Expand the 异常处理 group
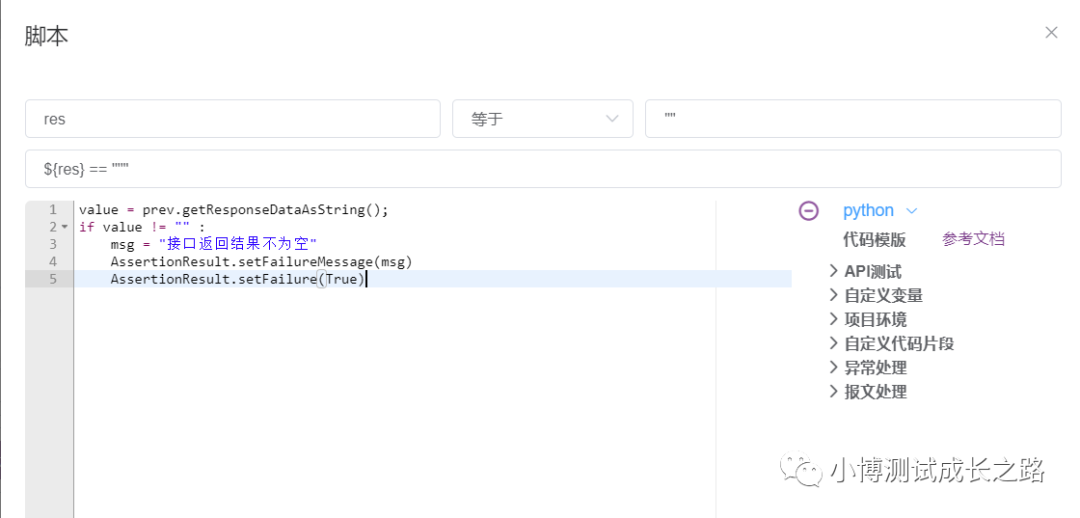 click(x=868, y=367)
